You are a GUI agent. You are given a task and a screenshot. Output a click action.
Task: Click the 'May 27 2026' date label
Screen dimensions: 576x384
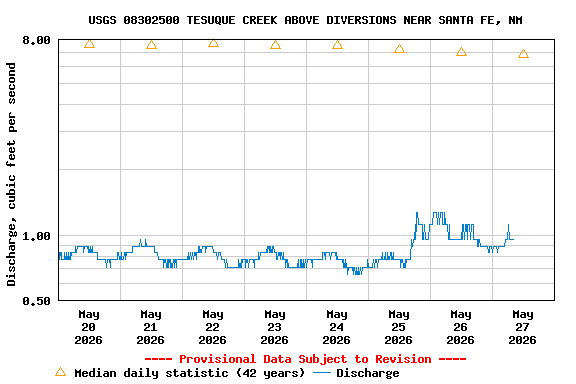click(522, 327)
